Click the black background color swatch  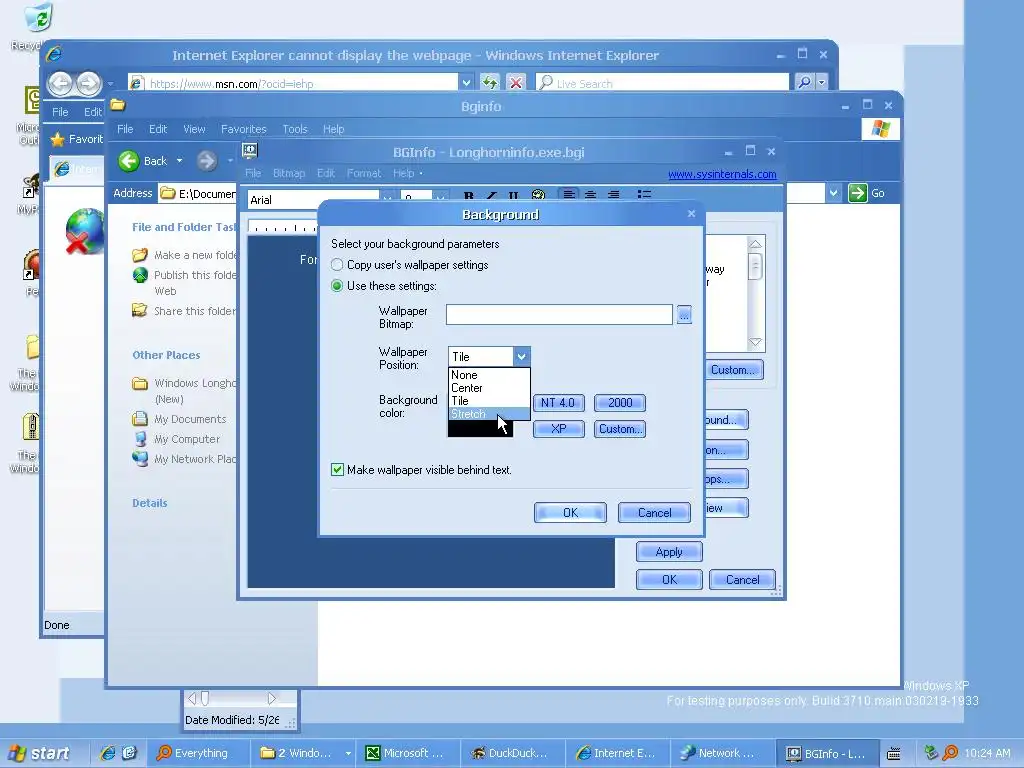(480, 429)
